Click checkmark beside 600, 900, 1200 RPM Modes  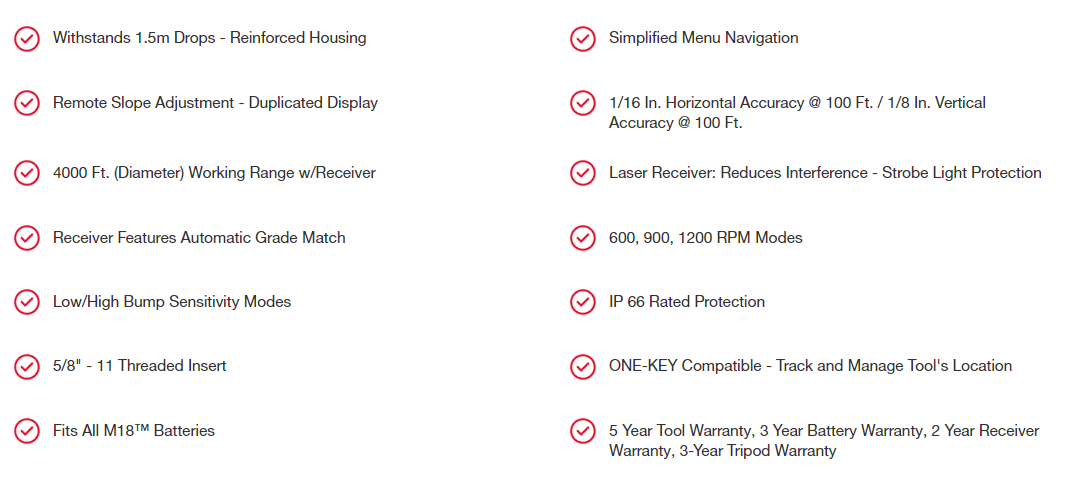pos(583,238)
